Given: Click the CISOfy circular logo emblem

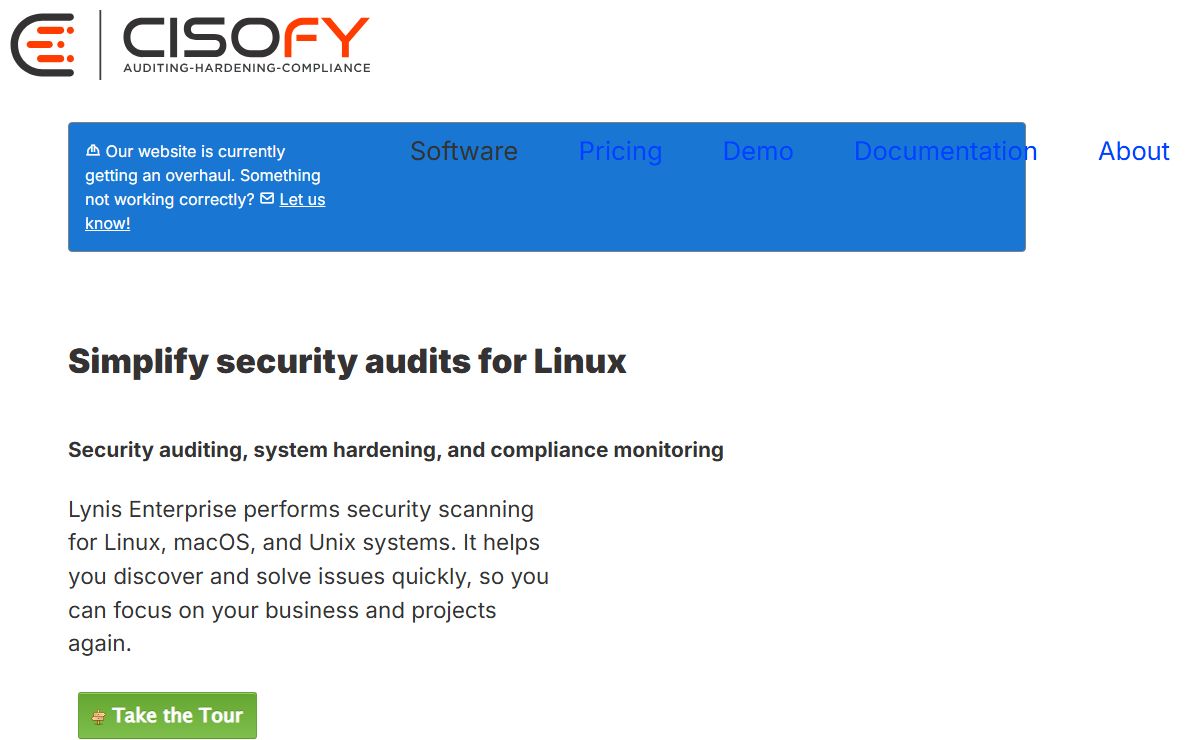Looking at the screenshot, I should point(43,45).
